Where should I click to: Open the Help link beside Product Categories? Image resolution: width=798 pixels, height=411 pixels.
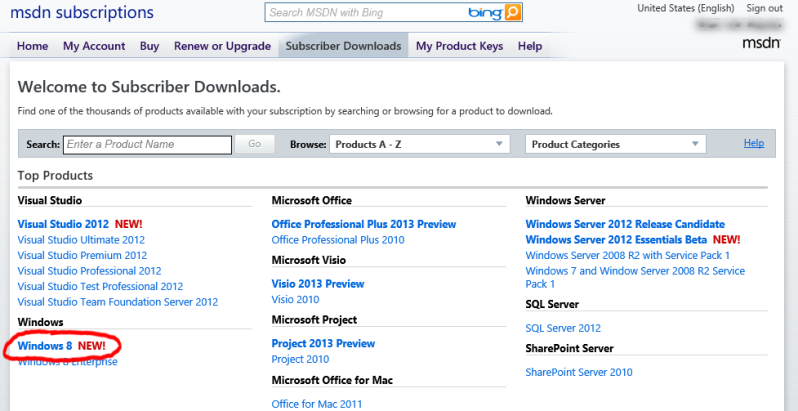(753, 143)
